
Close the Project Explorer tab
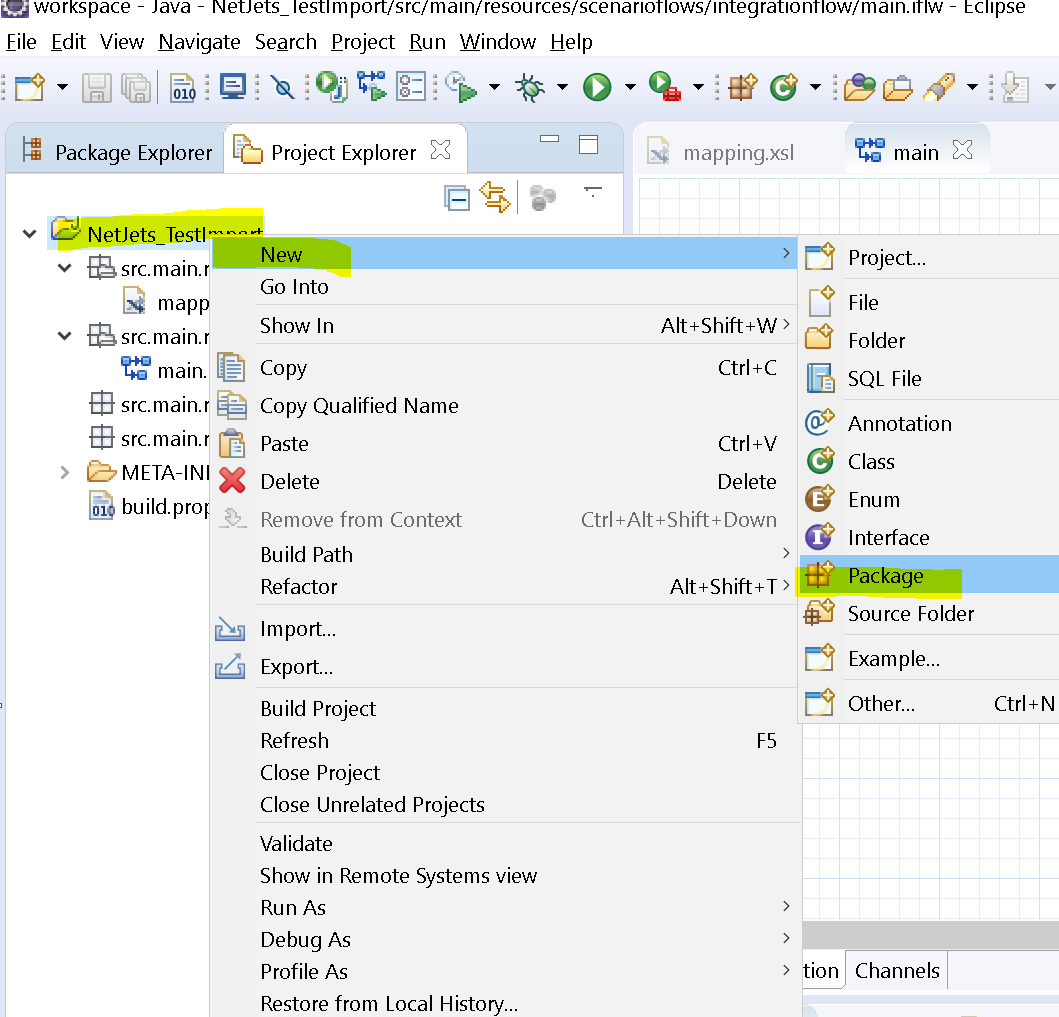[x=440, y=149]
